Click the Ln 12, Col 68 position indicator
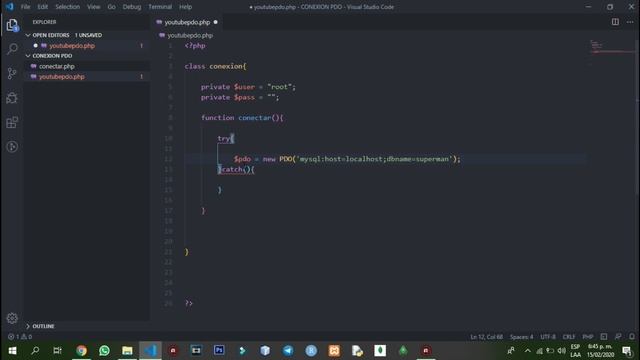Screen dimensions: 640x360 (x=486, y=337)
